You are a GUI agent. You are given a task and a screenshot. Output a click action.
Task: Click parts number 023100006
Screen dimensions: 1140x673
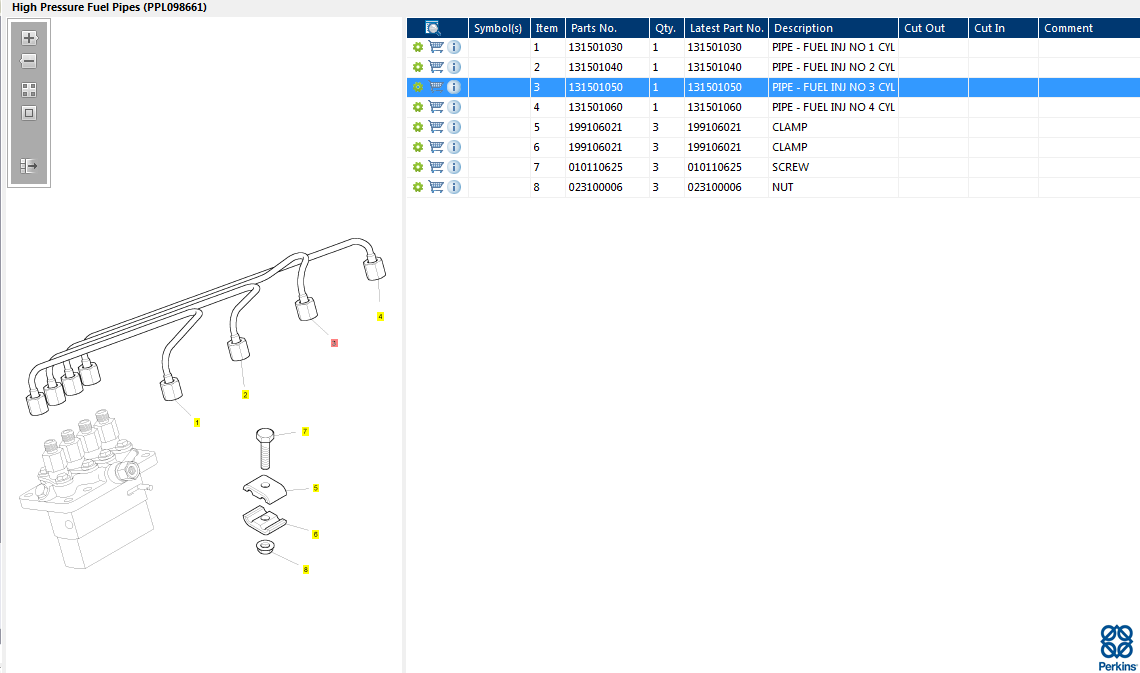click(595, 187)
